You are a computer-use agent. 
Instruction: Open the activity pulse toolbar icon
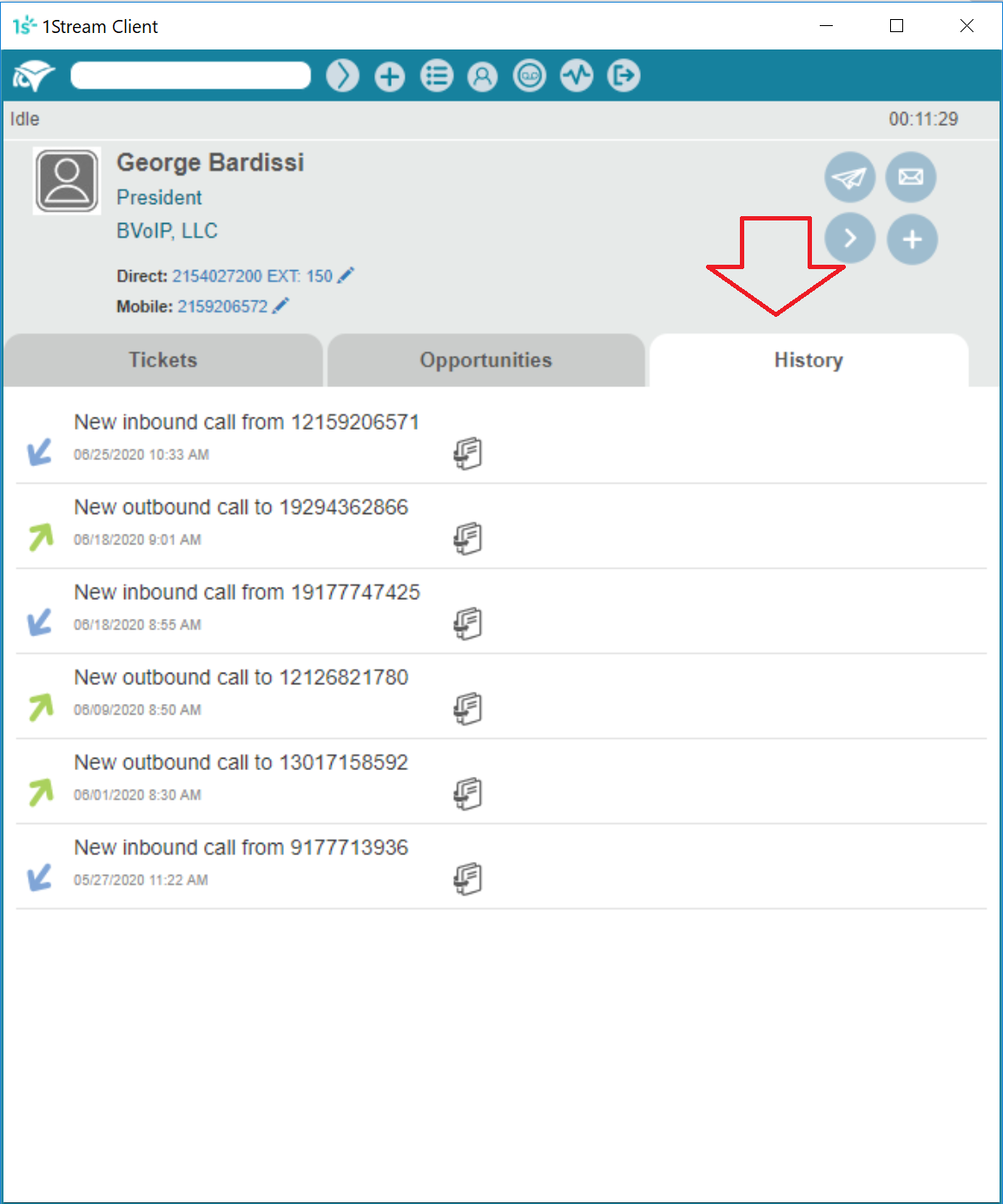tap(577, 76)
